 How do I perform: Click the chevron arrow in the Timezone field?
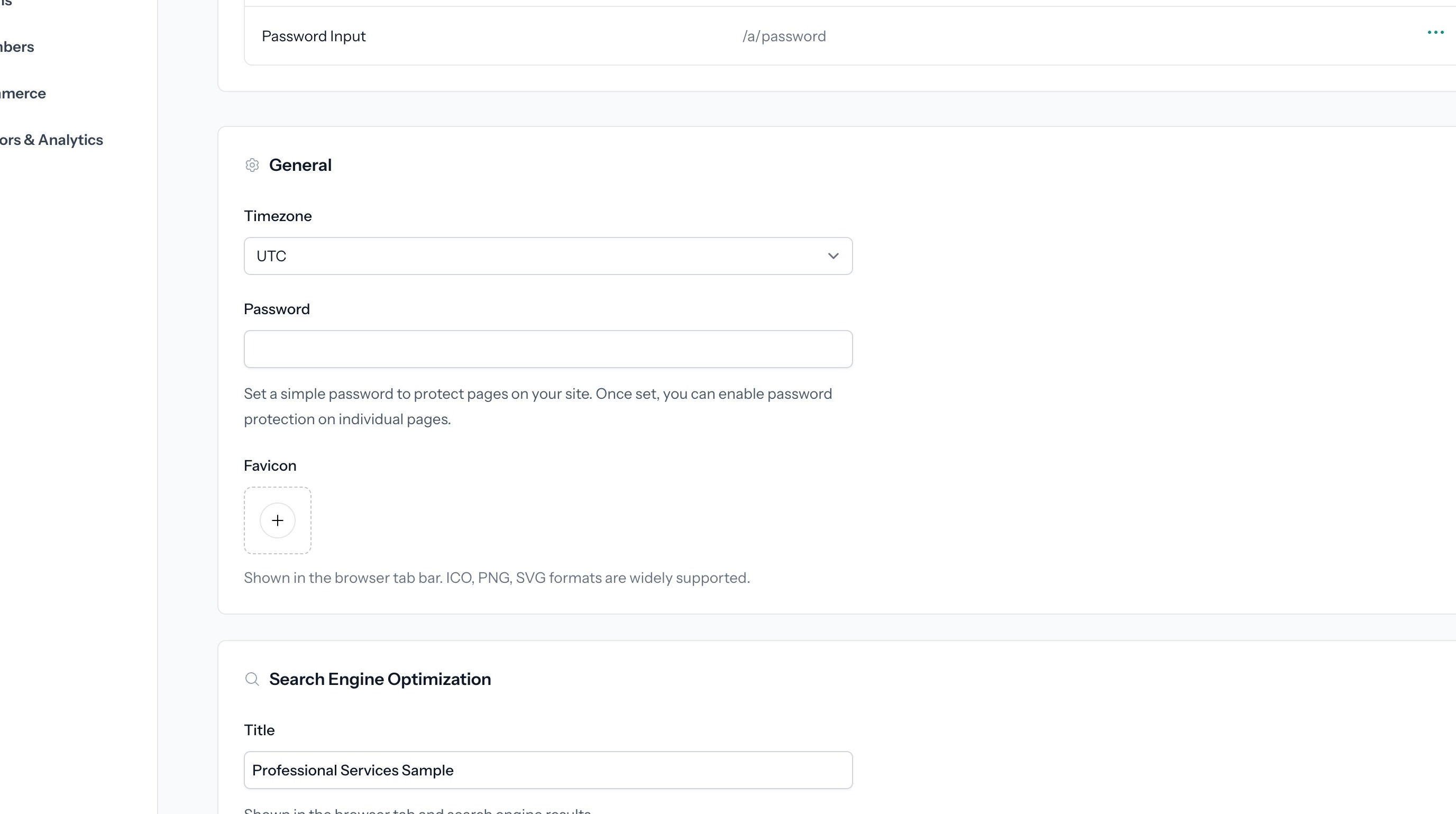(x=832, y=256)
